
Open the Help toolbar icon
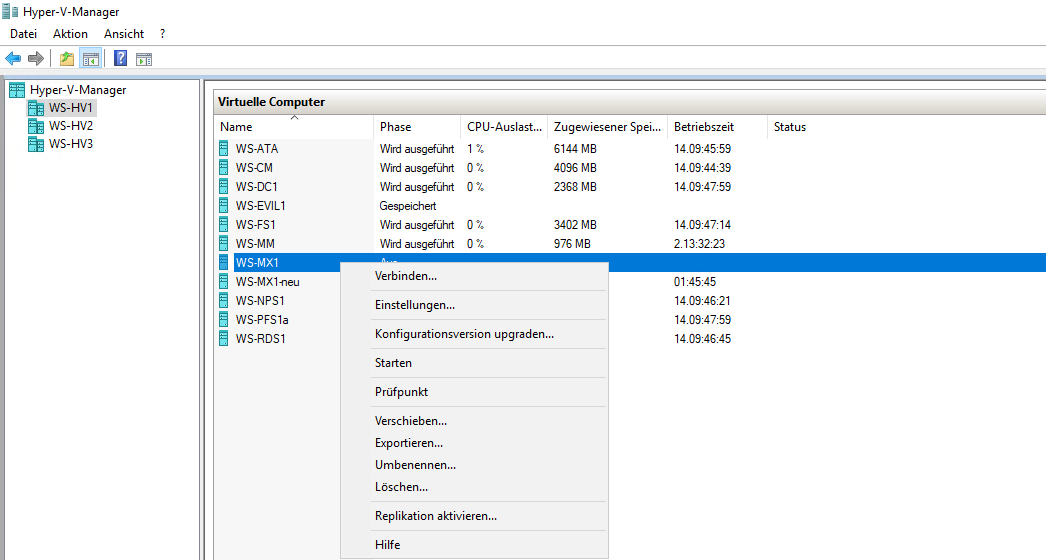click(120, 59)
